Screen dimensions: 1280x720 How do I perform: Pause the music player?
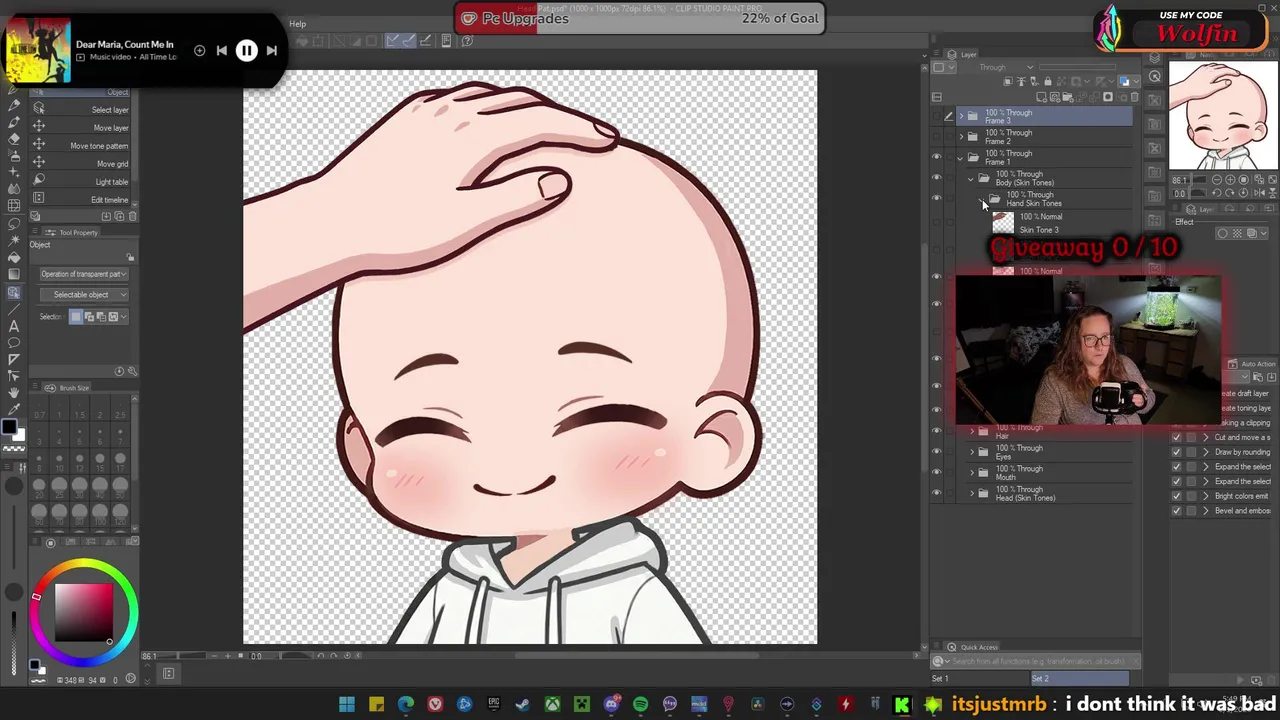246,50
